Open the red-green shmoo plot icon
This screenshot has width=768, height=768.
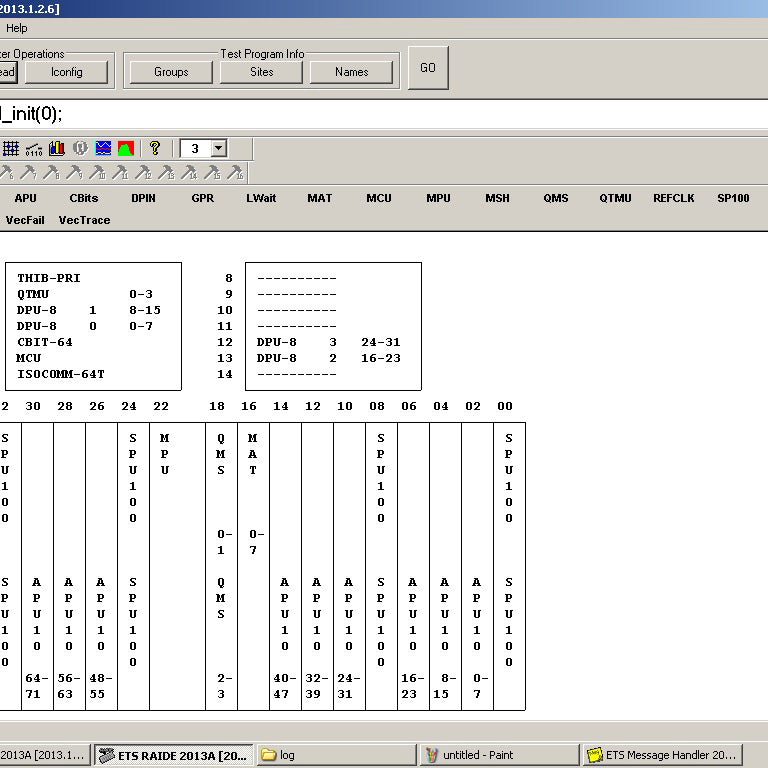coord(126,148)
